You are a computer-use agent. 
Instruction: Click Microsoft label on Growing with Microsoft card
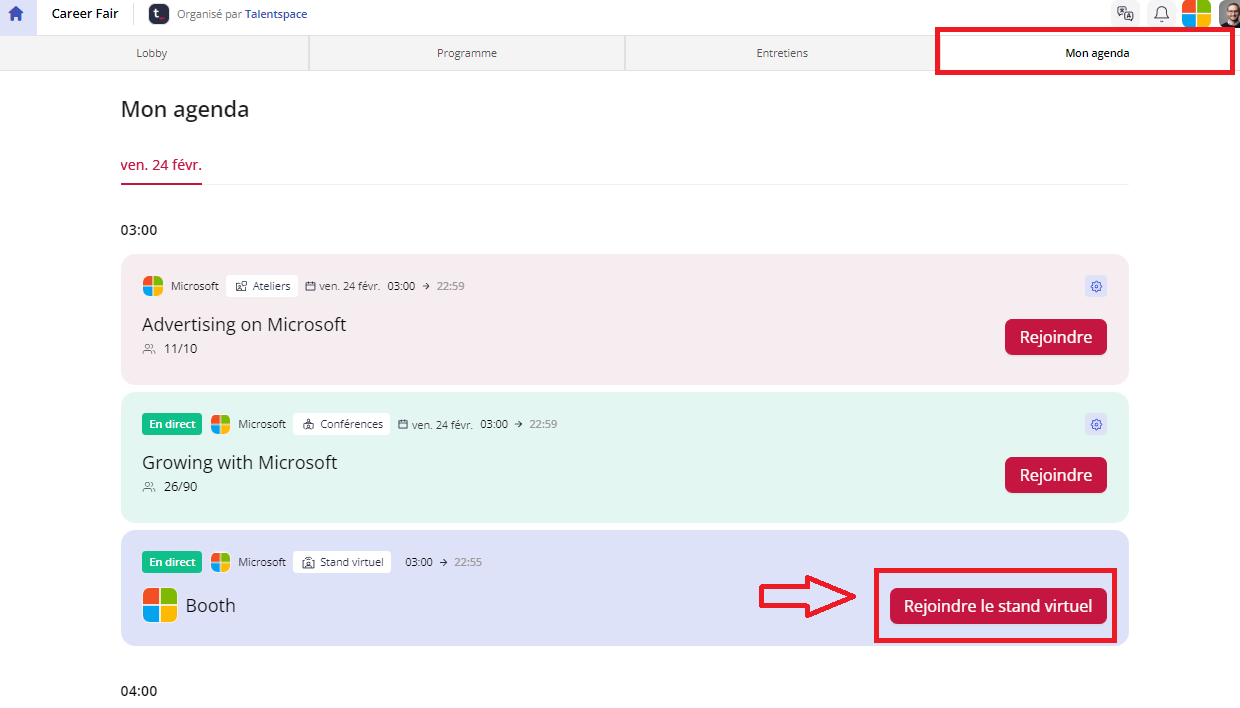pos(262,424)
